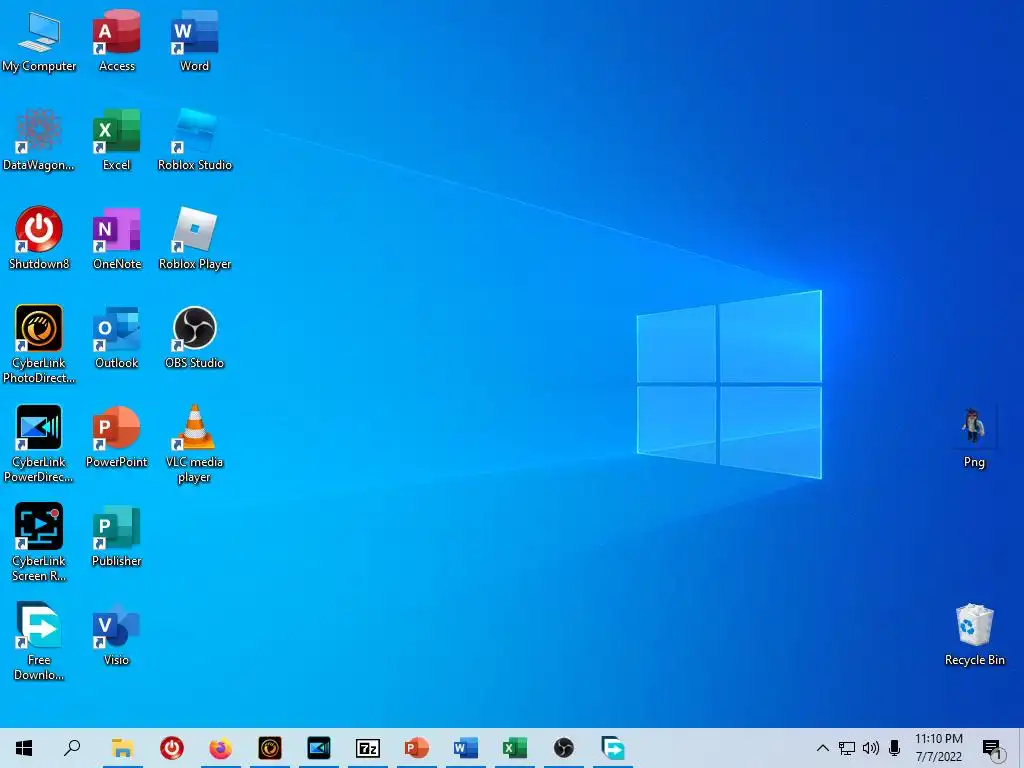Screen dimensions: 1024x768
Task: Select the VLC media player desktop shortcut
Action: coord(195,444)
